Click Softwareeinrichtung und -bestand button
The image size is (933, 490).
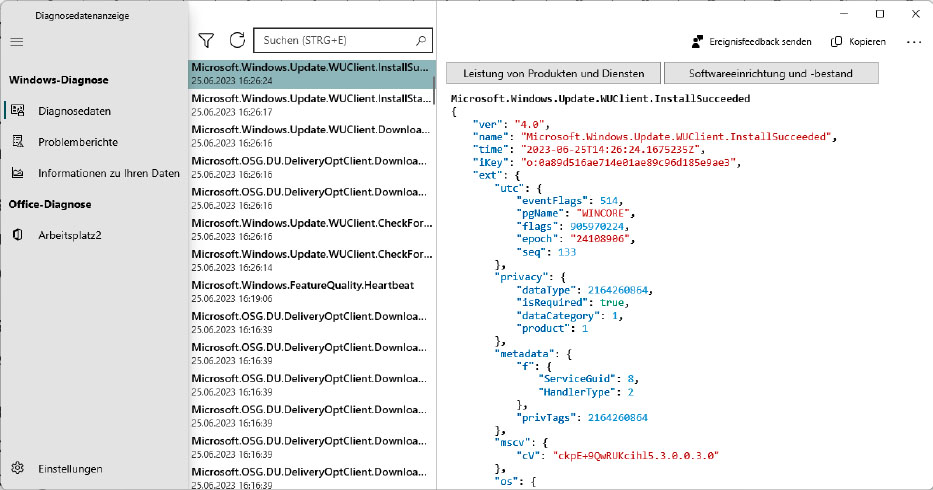tap(771, 73)
